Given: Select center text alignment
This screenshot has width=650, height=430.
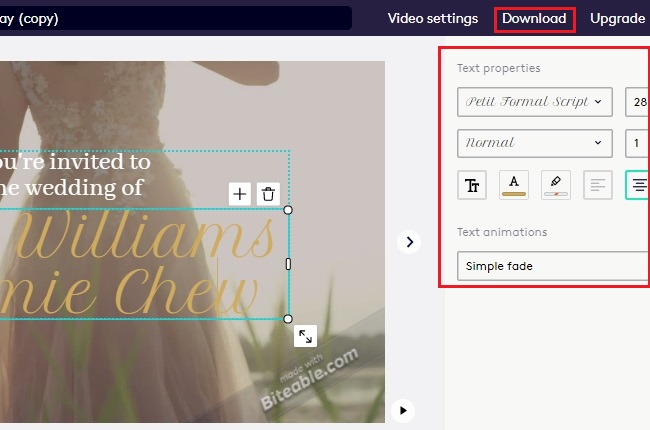Looking at the screenshot, I should tap(638, 185).
